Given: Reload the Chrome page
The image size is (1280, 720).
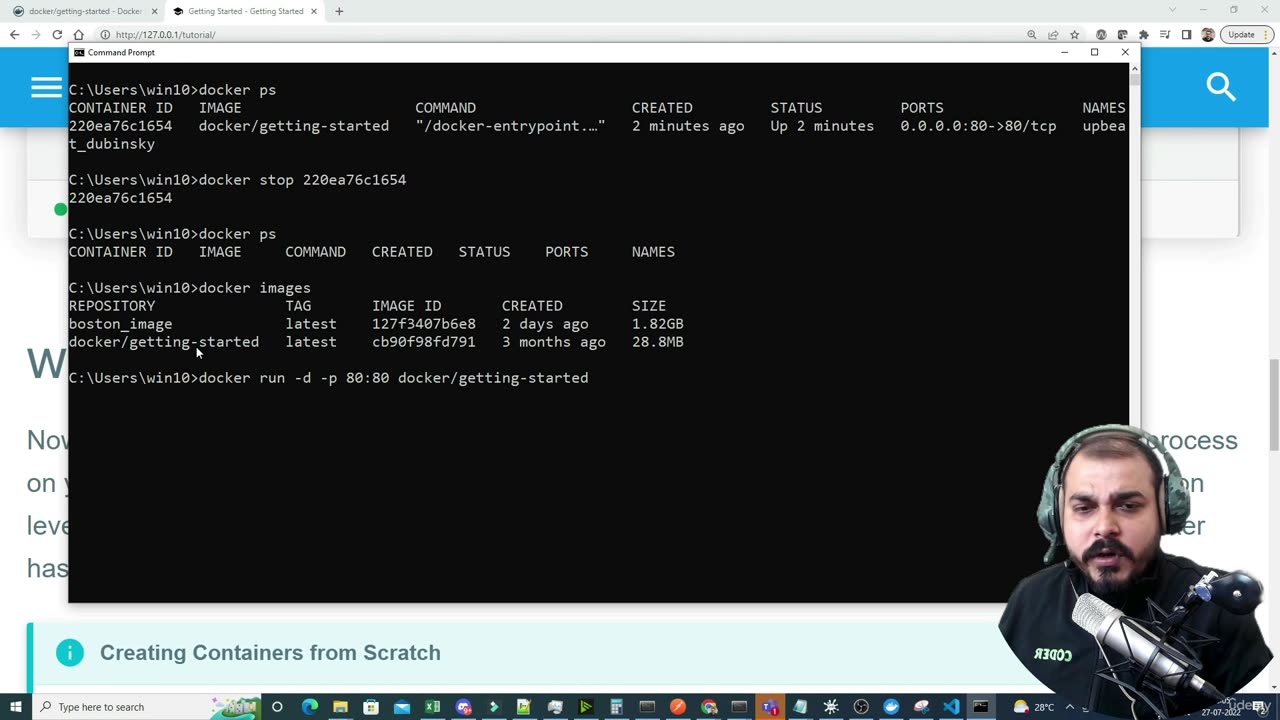Looking at the screenshot, I should [x=57, y=34].
